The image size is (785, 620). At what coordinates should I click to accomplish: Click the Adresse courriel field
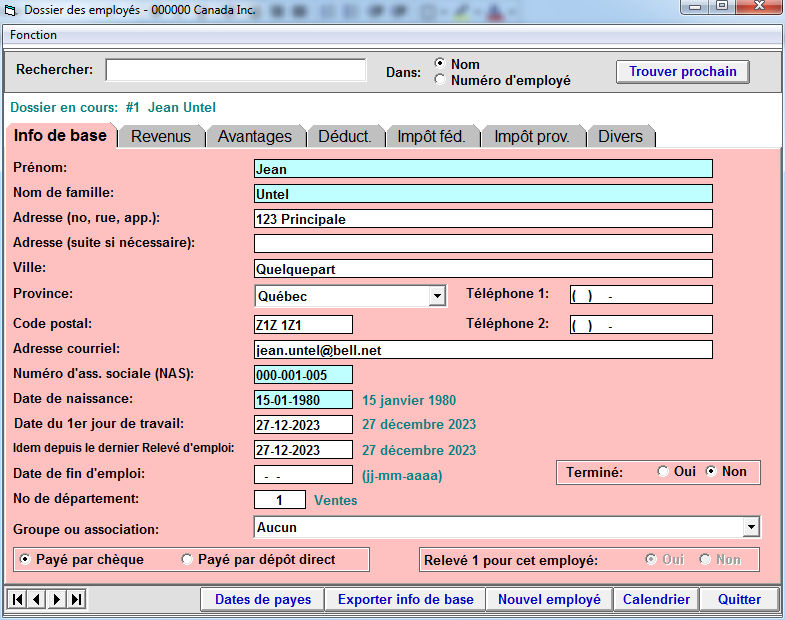[x=483, y=350]
